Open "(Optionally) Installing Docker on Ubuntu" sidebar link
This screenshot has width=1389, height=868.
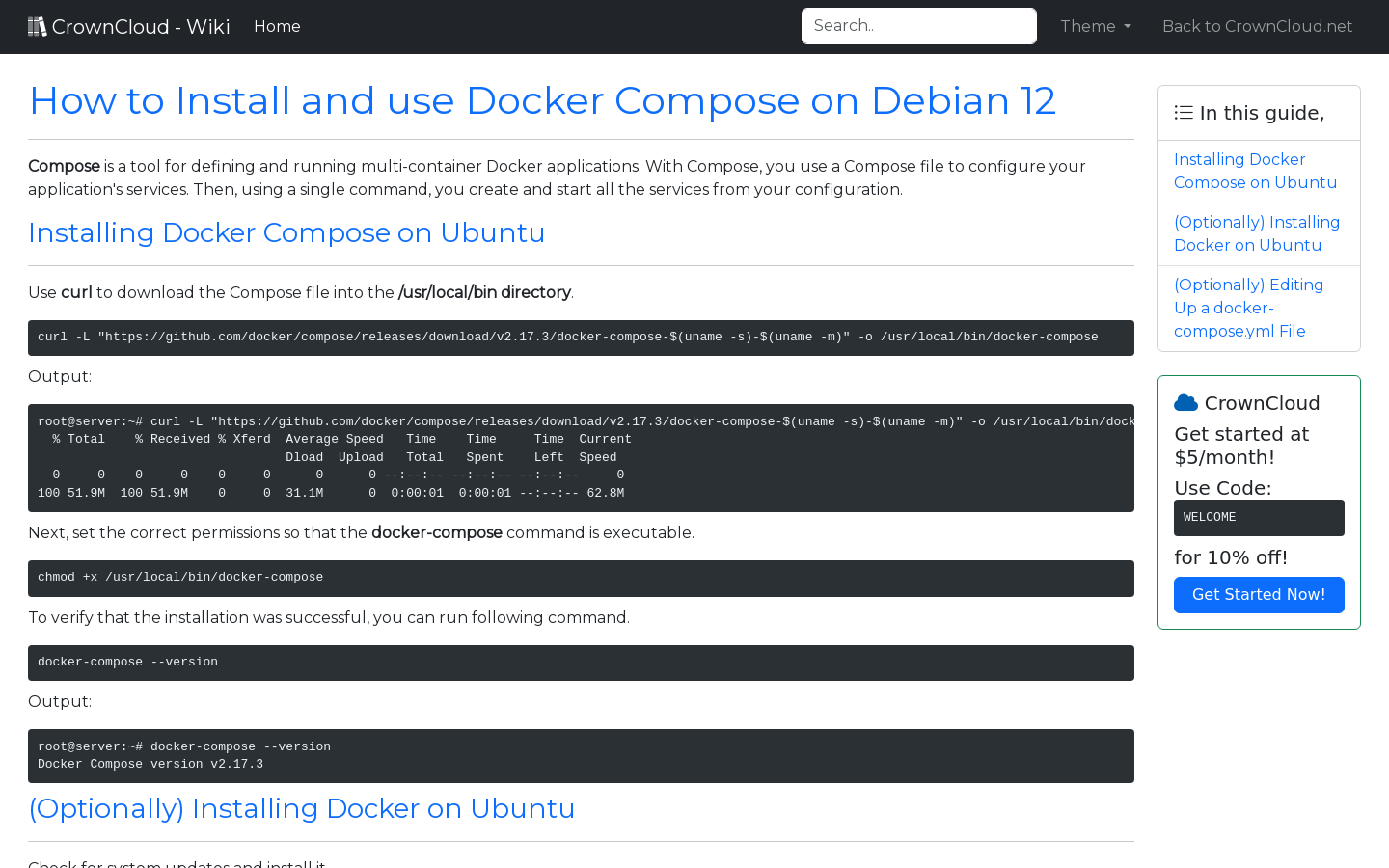coord(1257,233)
